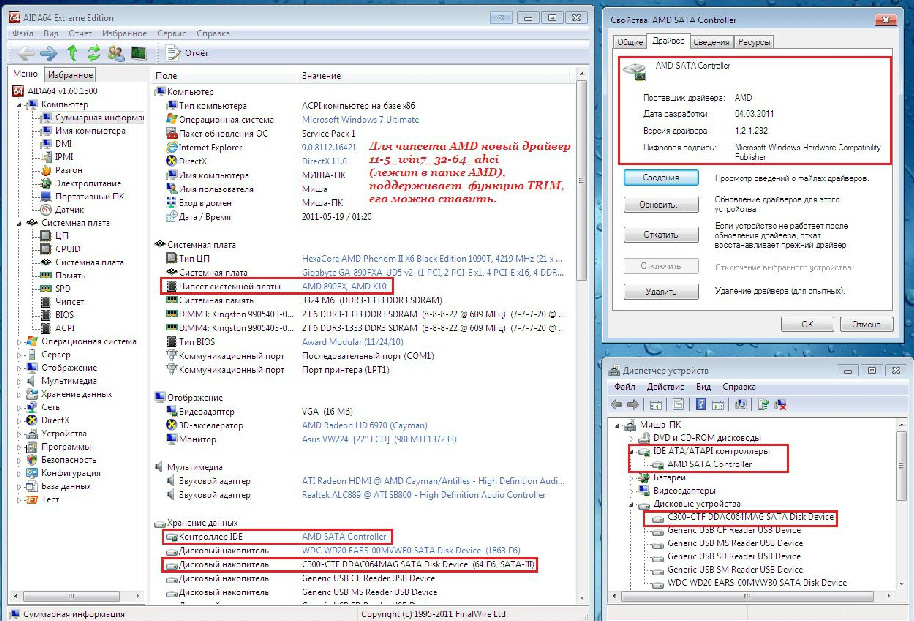914x621 pixels.
Task: Click the blue Help question mark icon
Action: pyautogui.click(x=701, y=404)
